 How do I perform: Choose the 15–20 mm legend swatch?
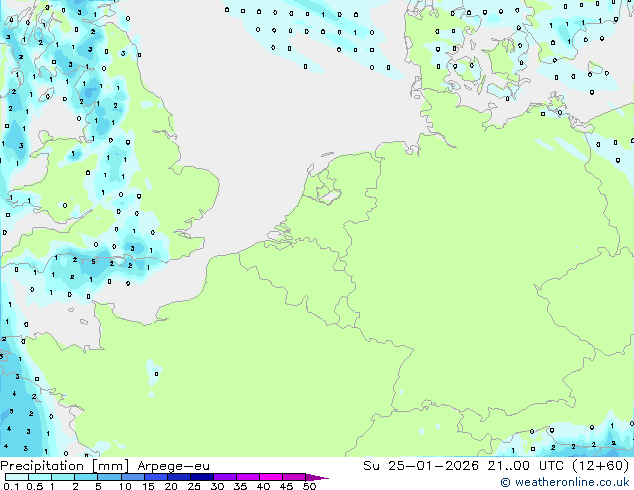click(156, 477)
